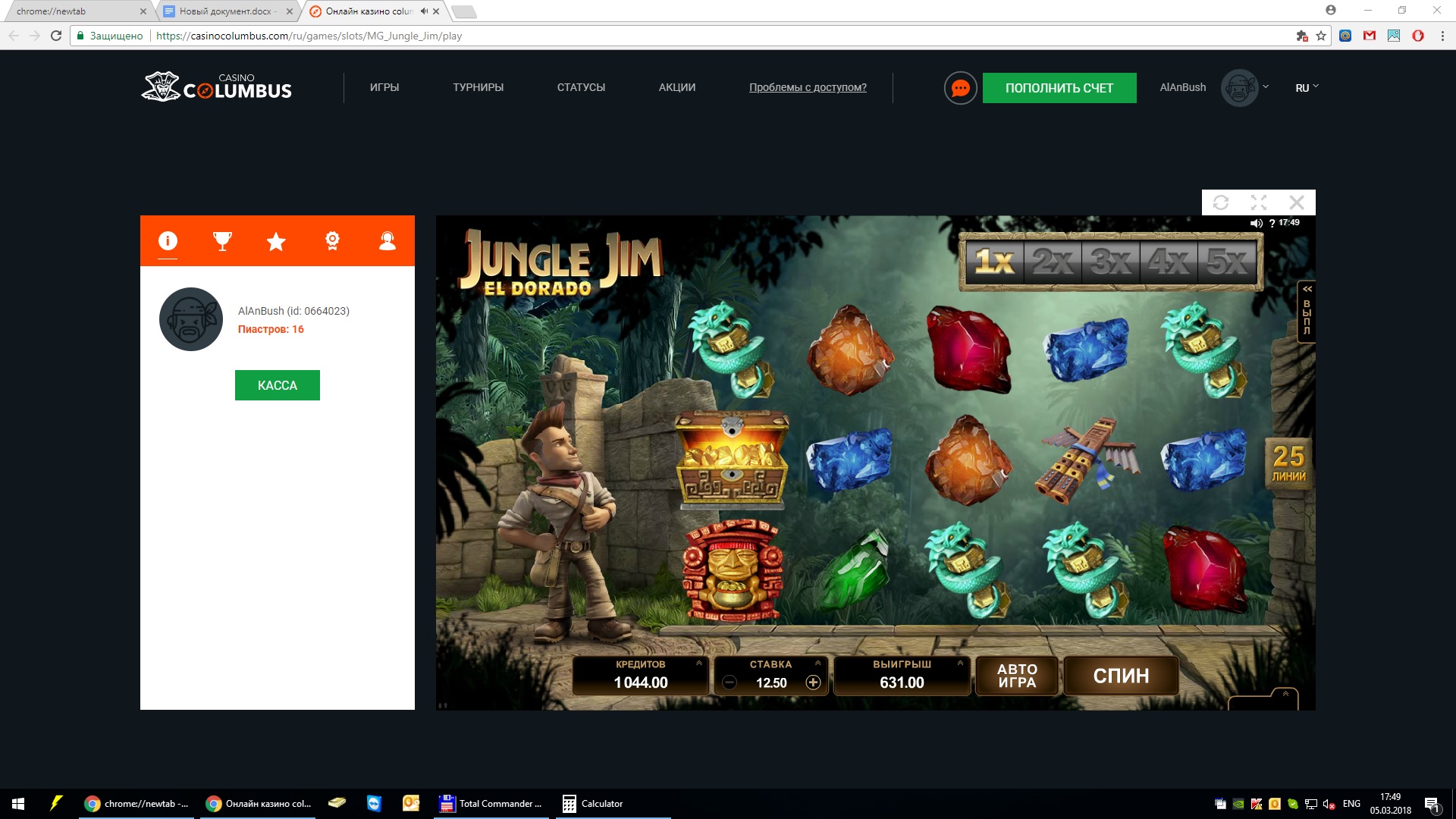This screenshot has width=1456, height=819.
Task: Mute the game sound speaker icon
Action: click(1257, 223)
